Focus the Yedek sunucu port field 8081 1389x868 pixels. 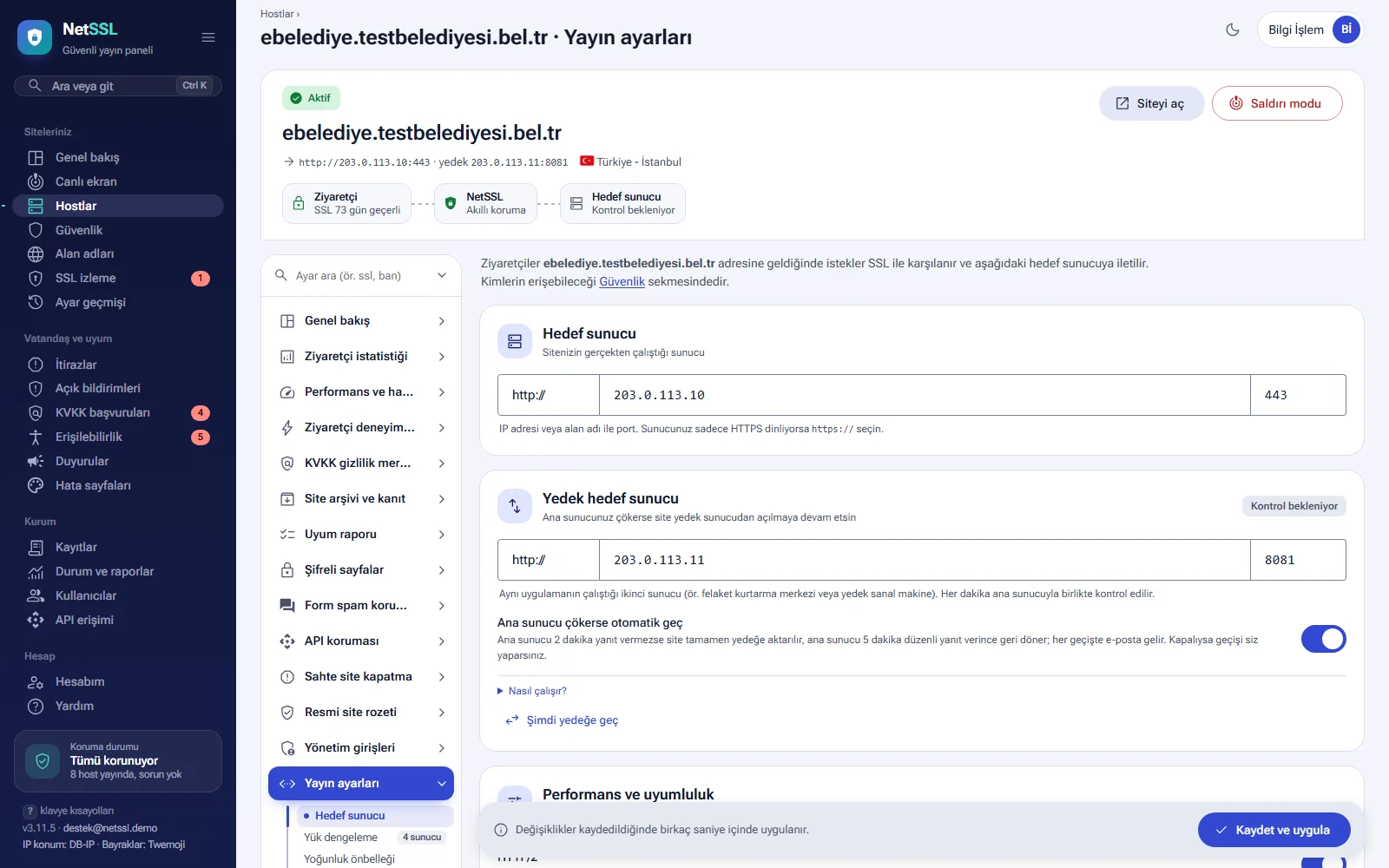[x=1298, y=560]
